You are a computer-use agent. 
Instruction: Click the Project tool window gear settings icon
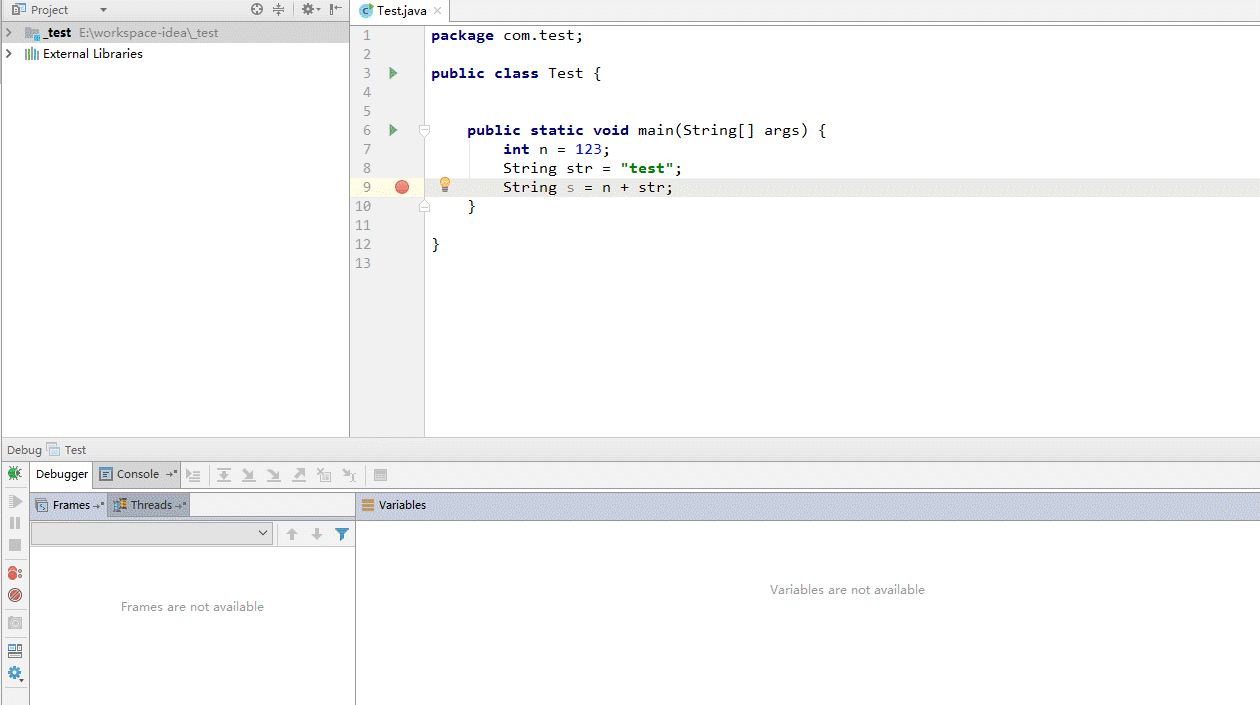[310, 9]
